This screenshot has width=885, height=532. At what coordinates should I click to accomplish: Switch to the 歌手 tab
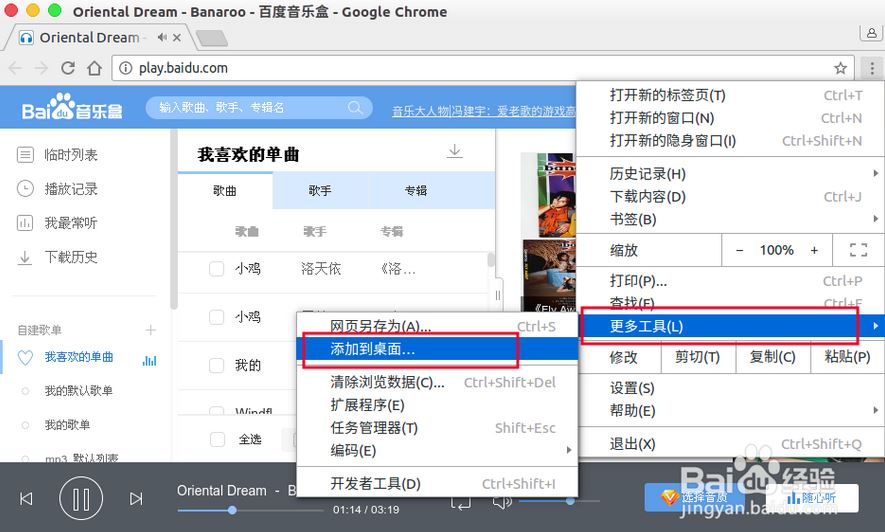(320, 191)
